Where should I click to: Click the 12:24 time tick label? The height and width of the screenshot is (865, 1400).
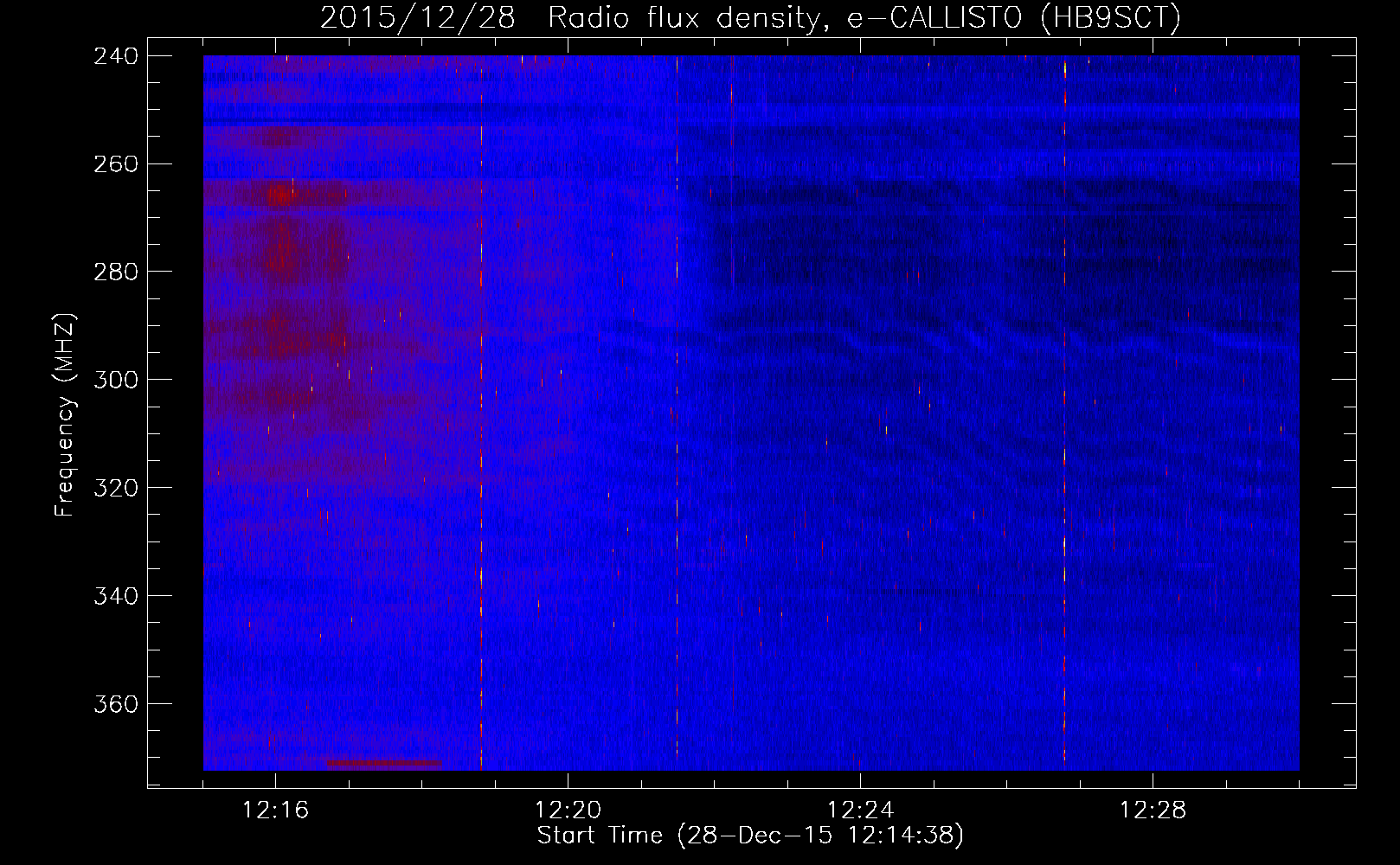coord(860,811)
